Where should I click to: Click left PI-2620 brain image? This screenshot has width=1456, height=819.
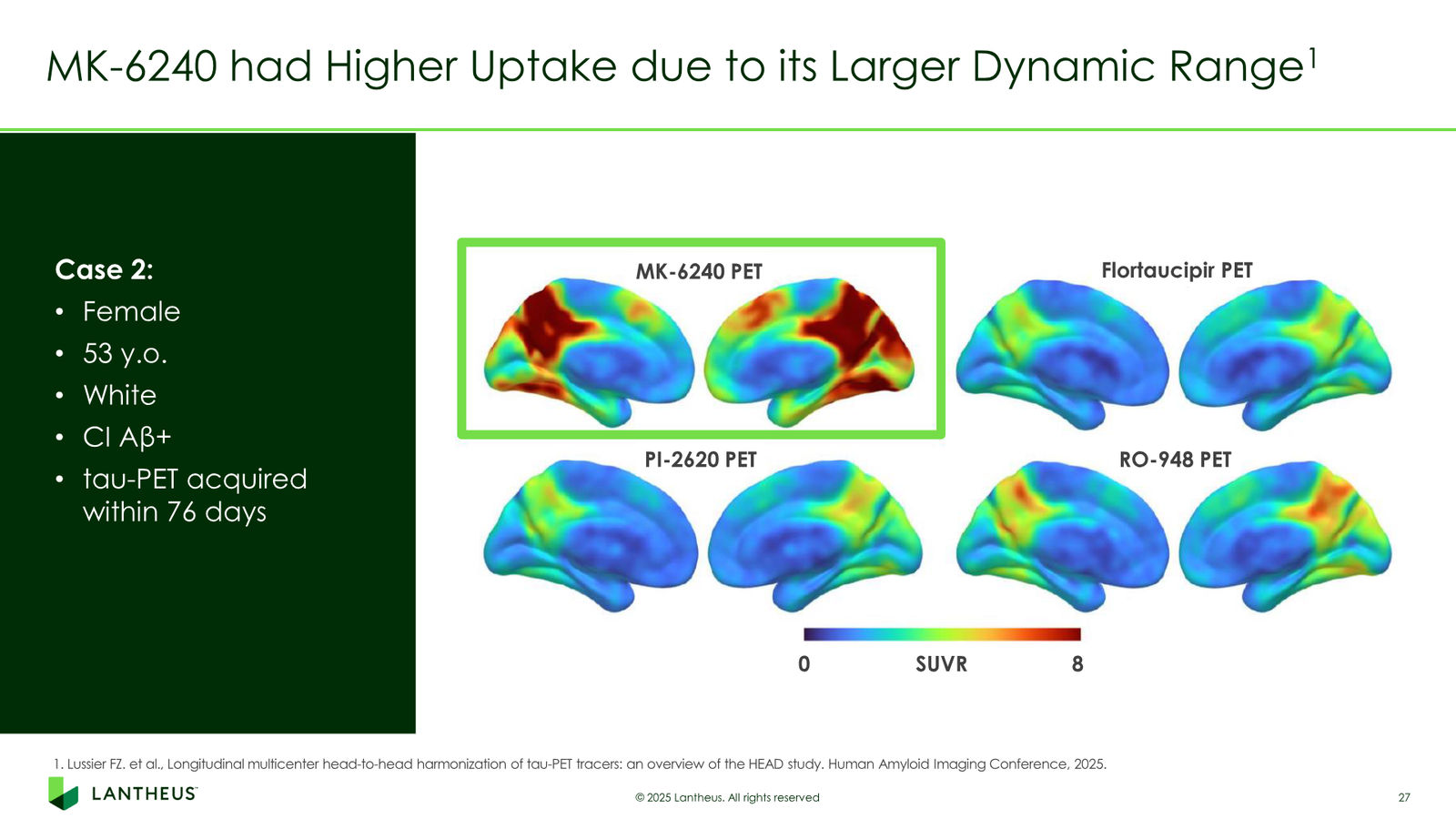pyautogui.click(x=590, y=535)
